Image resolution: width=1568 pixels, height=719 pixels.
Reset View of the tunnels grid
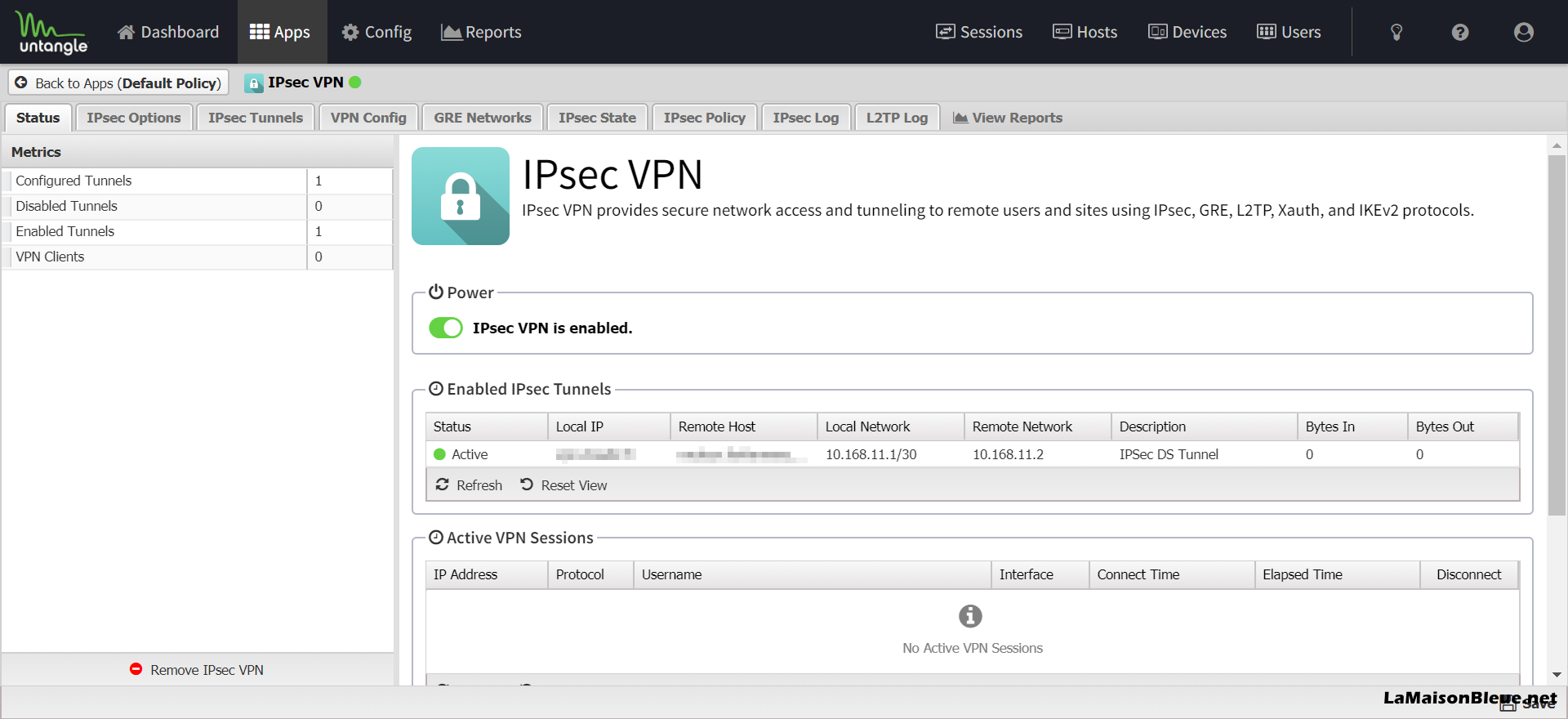coord(563,485)
